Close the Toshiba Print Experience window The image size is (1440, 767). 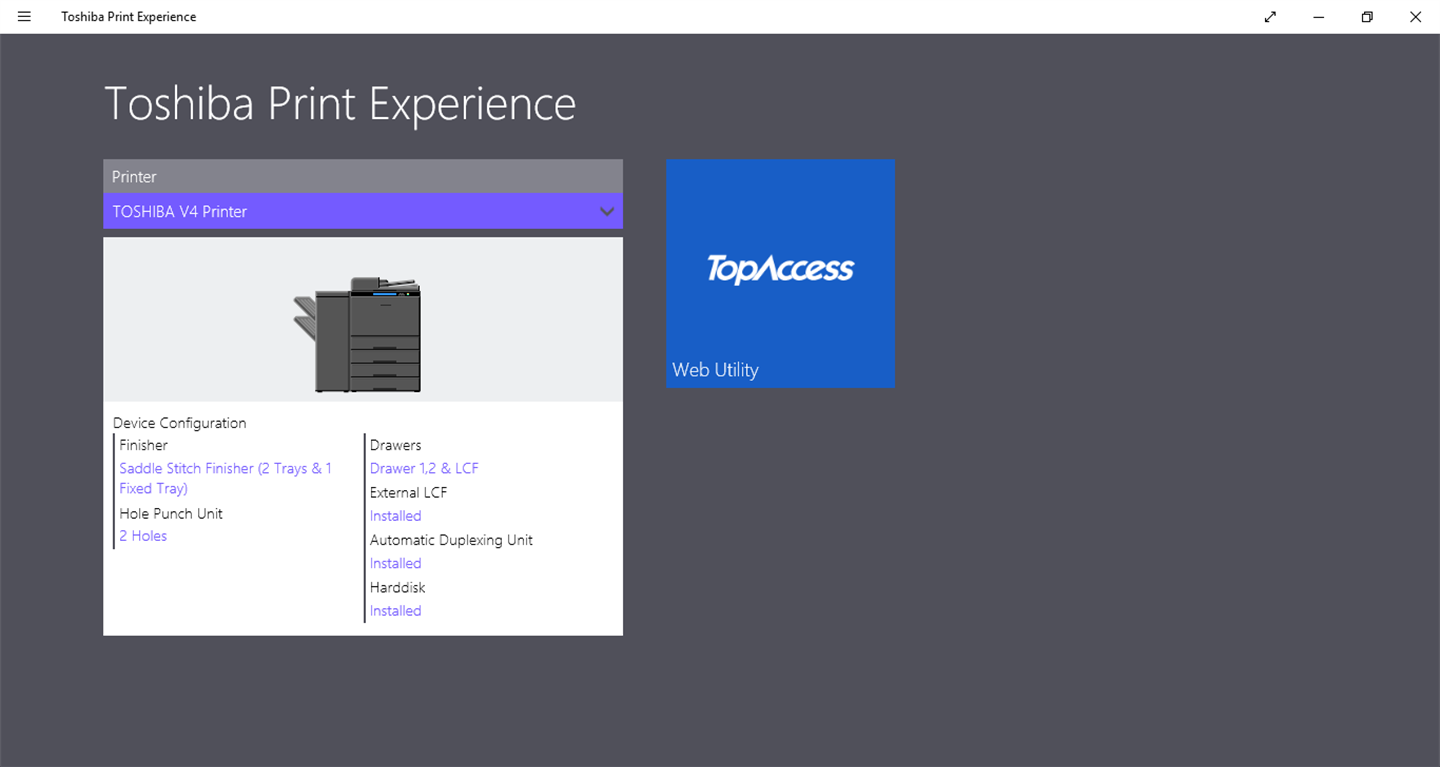[x=1415, y=17]
